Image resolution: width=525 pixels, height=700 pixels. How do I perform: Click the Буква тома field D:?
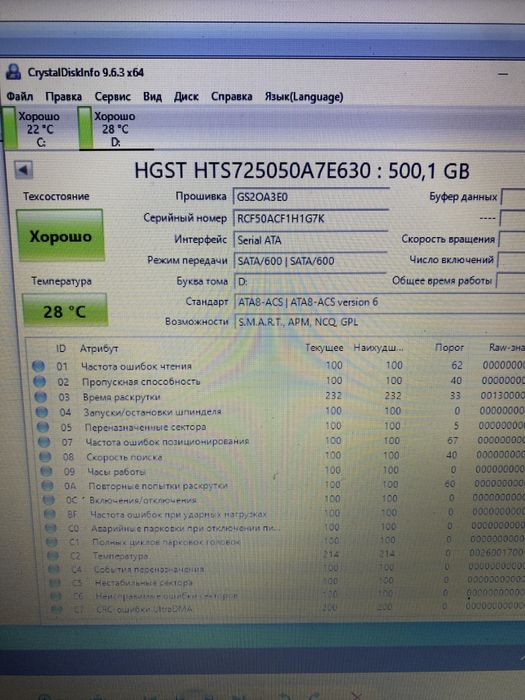coord(310,282)
